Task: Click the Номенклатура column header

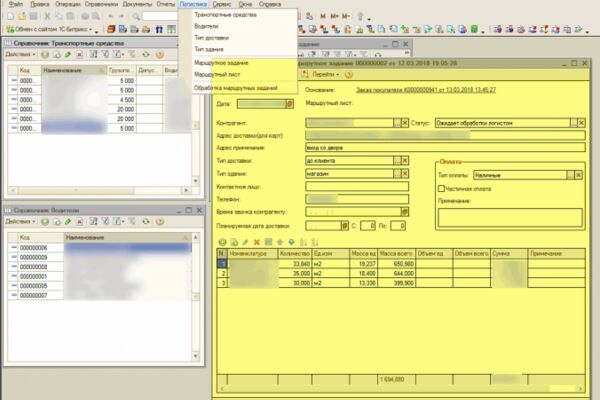Action: pos(253,254)
